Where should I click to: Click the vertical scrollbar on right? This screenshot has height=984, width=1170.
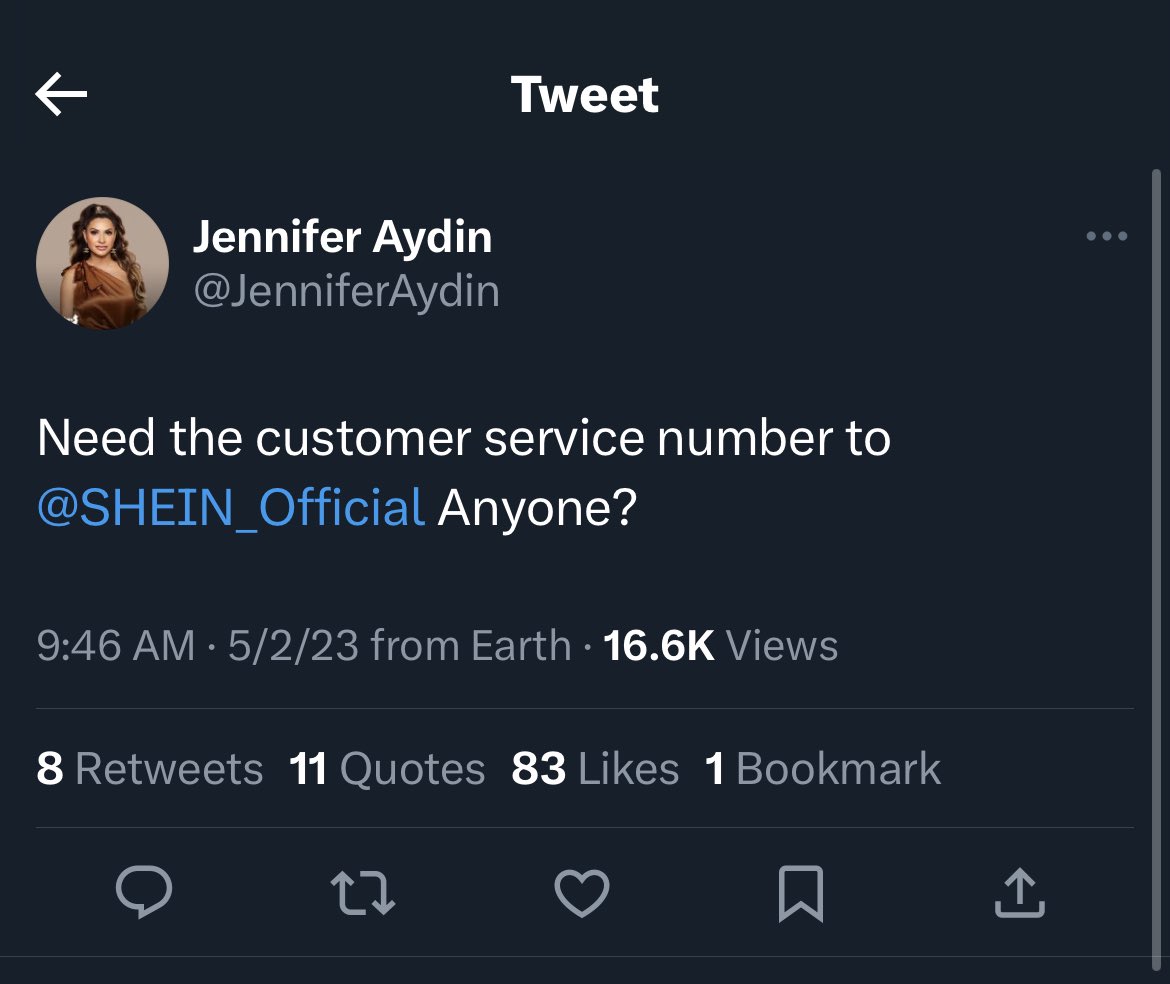click(1156, 571)
